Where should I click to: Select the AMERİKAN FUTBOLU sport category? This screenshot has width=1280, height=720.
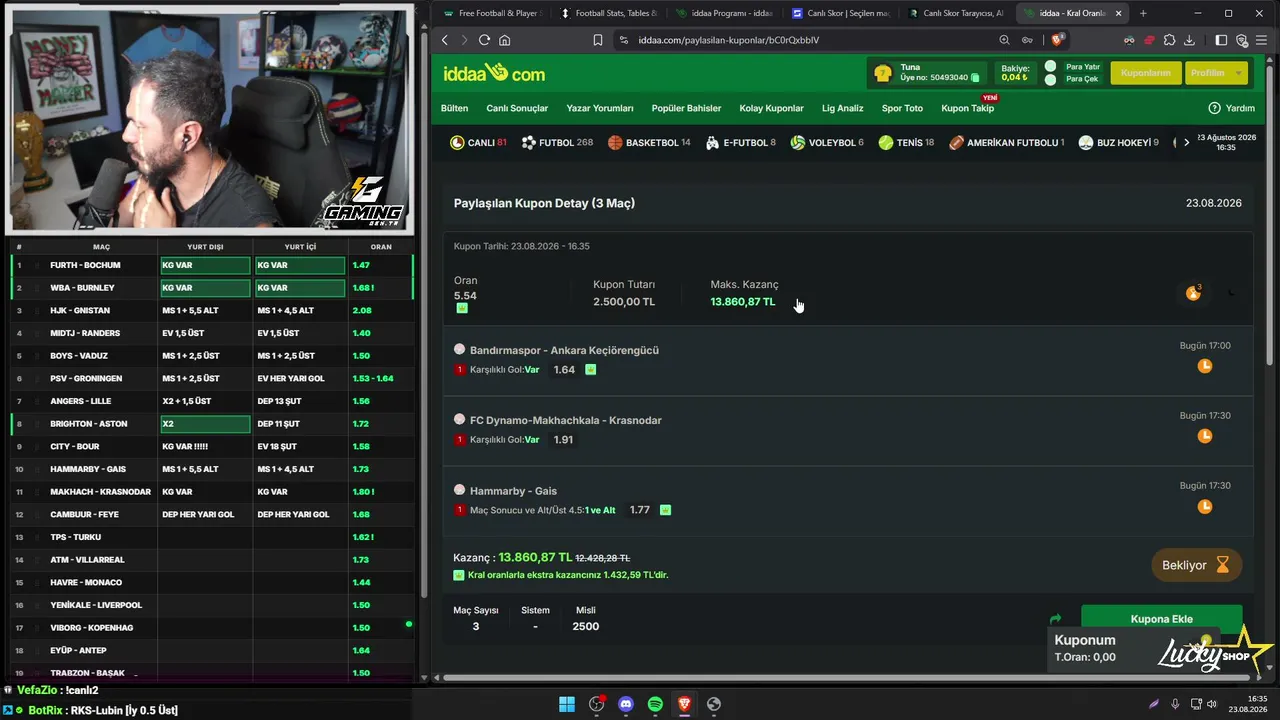1006,143
